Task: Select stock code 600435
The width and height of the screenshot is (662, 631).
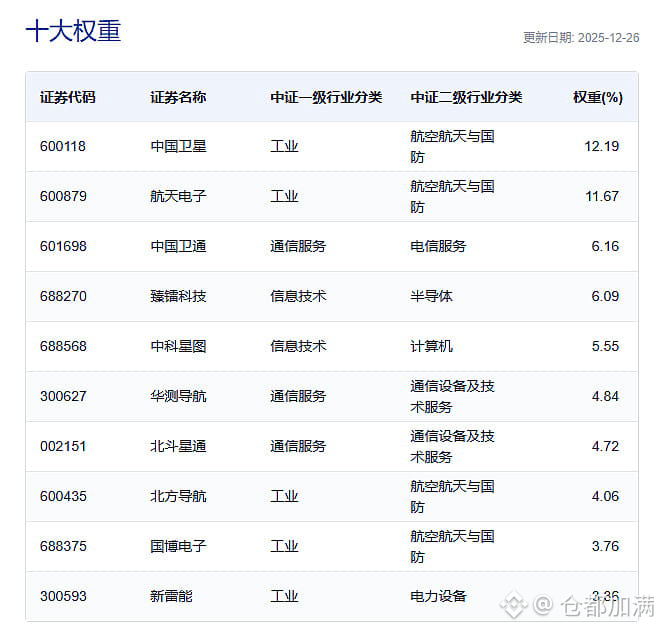Action: (63, 496)
